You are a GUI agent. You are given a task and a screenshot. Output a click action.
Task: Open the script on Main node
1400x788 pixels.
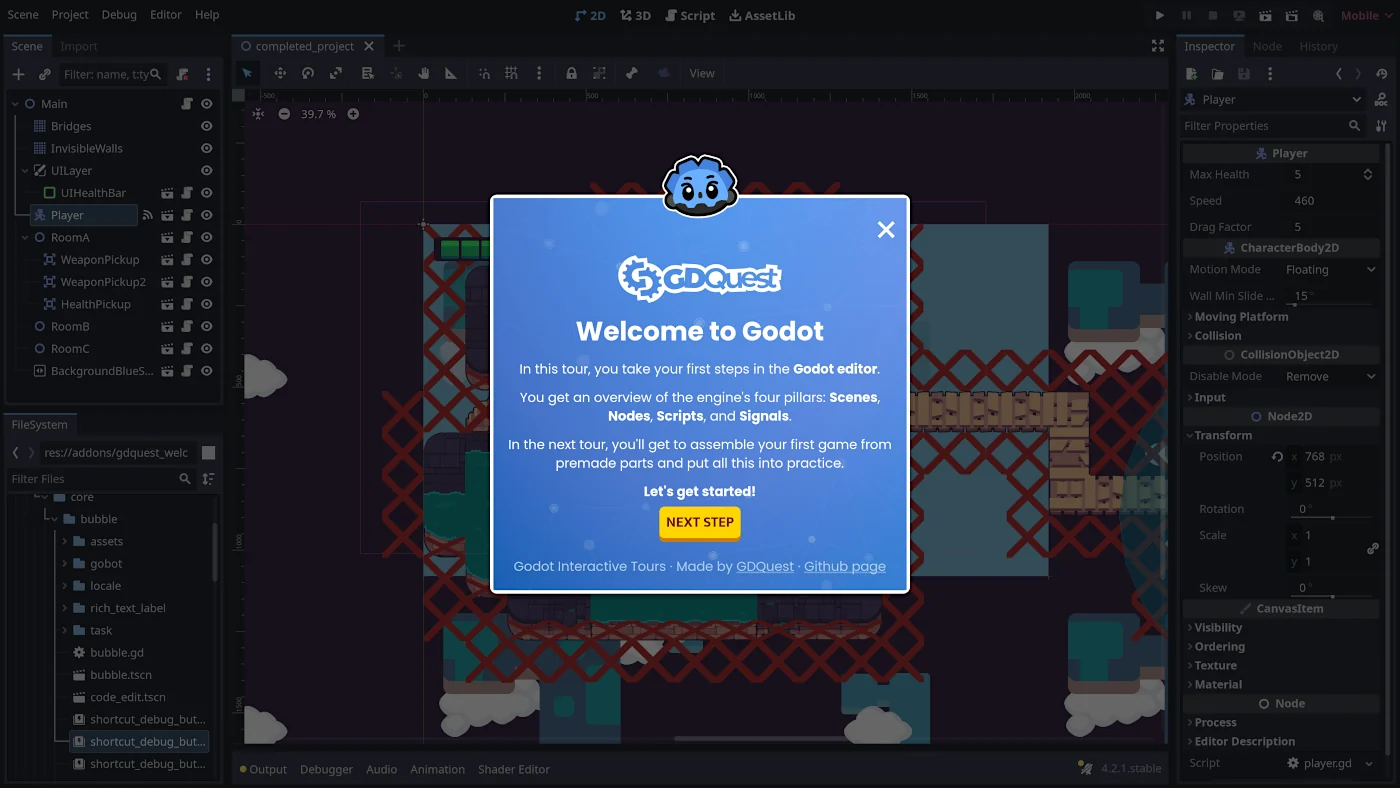point(187,104)
